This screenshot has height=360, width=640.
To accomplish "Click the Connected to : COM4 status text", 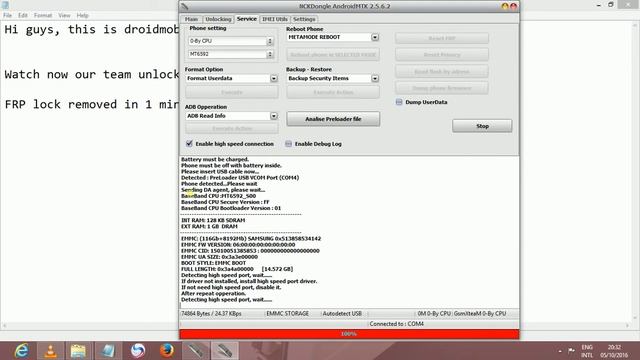I will pos(396,324).
